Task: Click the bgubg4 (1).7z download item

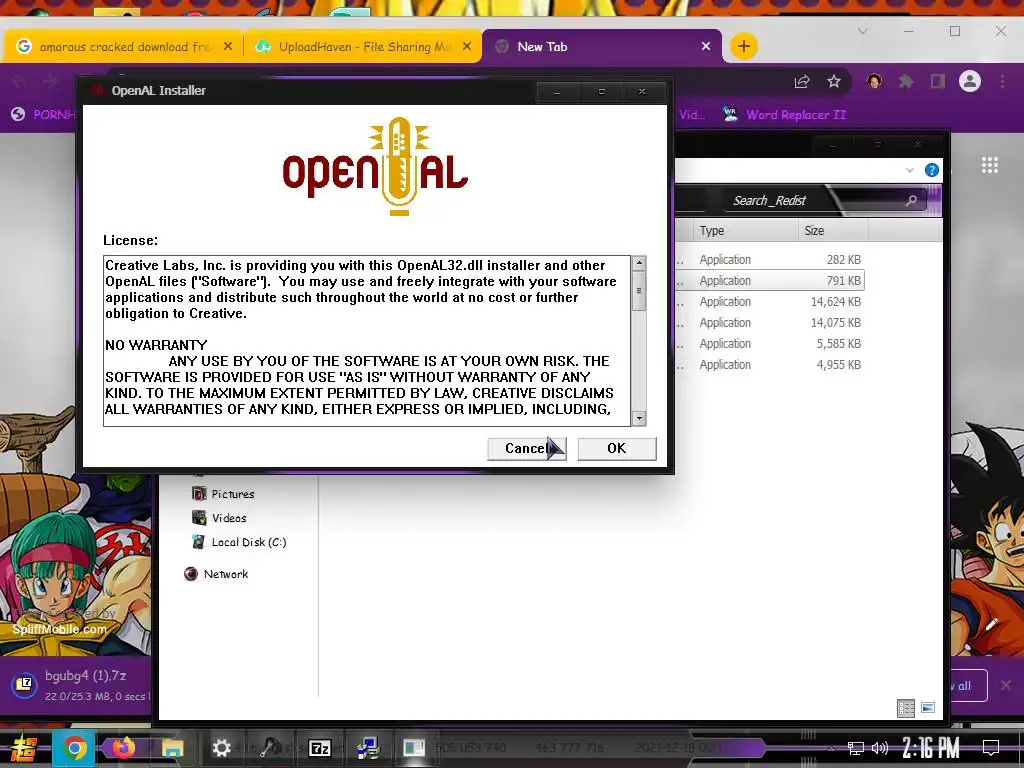Action: [80, 684]
